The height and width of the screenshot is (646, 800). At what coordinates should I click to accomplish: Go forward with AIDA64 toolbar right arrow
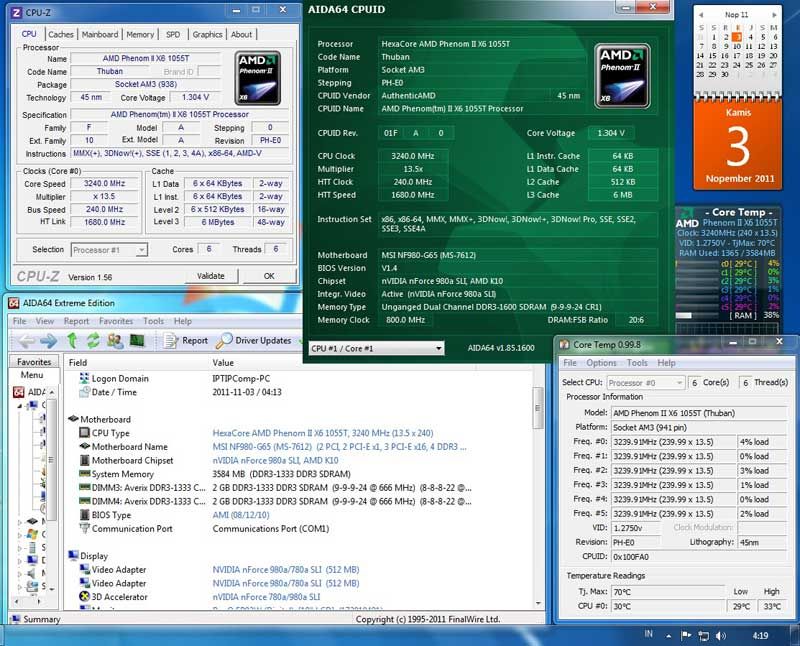coord(48,340)
